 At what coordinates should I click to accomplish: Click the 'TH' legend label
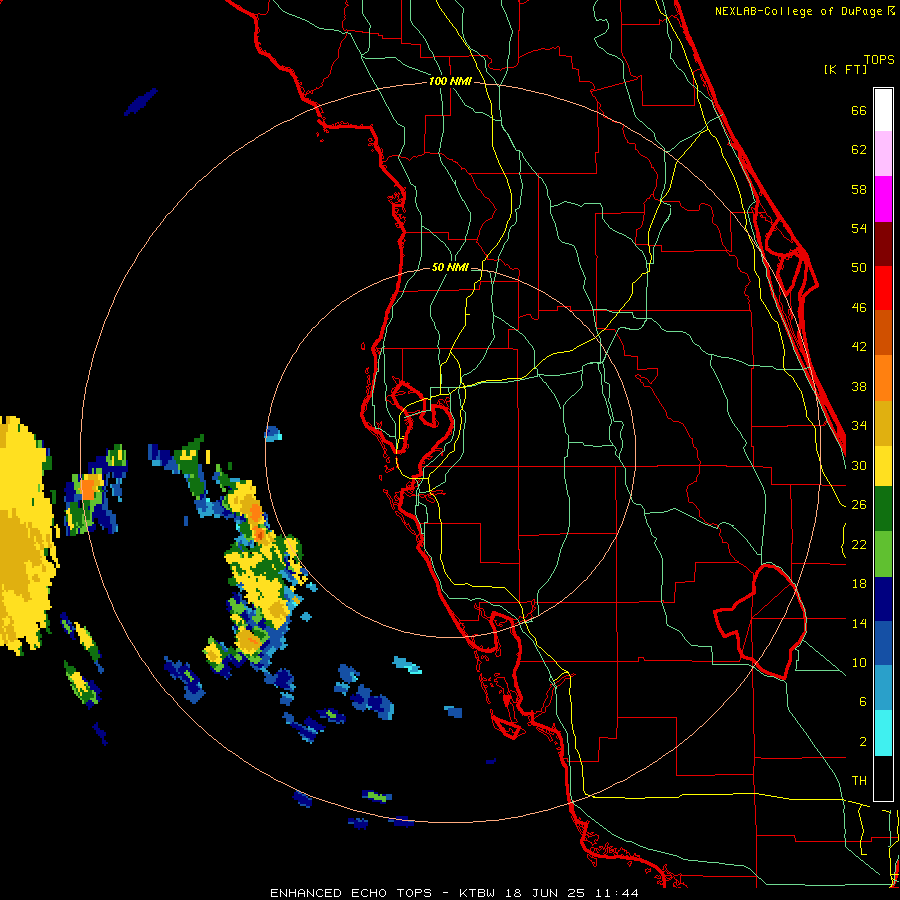point(859,781)
